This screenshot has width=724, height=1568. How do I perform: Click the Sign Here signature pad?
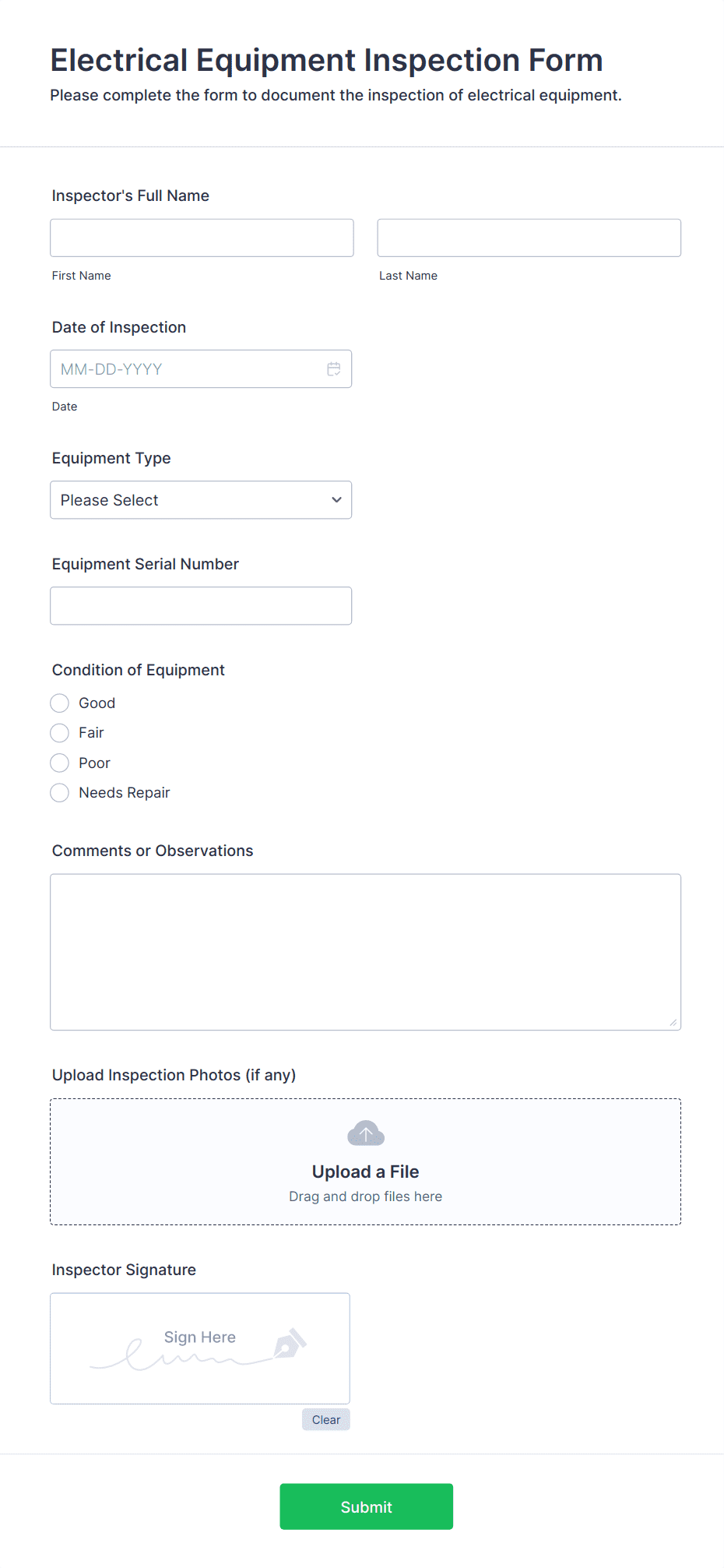199,1348
